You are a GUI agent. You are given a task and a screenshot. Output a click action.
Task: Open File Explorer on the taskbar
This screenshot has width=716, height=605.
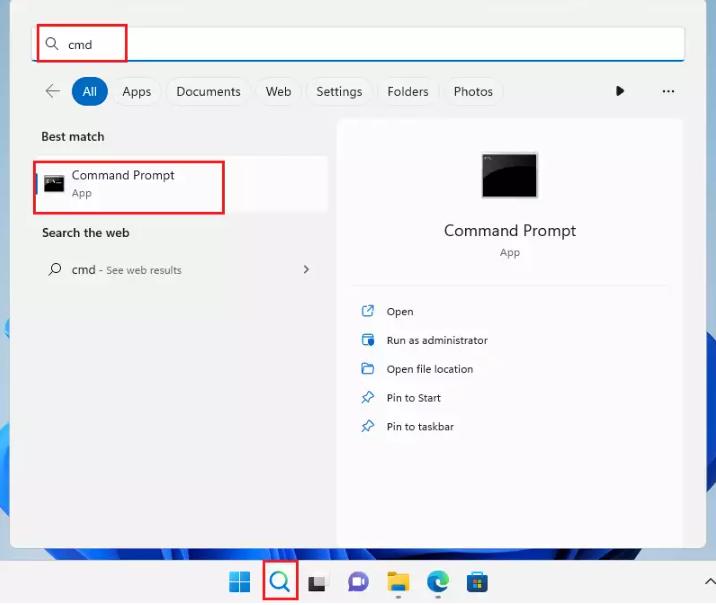coord(398,582)
